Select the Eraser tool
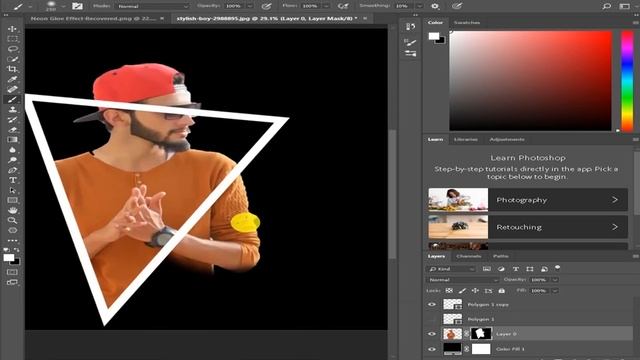The width and height of the screenshot is (640, 360). coord(12,130)
